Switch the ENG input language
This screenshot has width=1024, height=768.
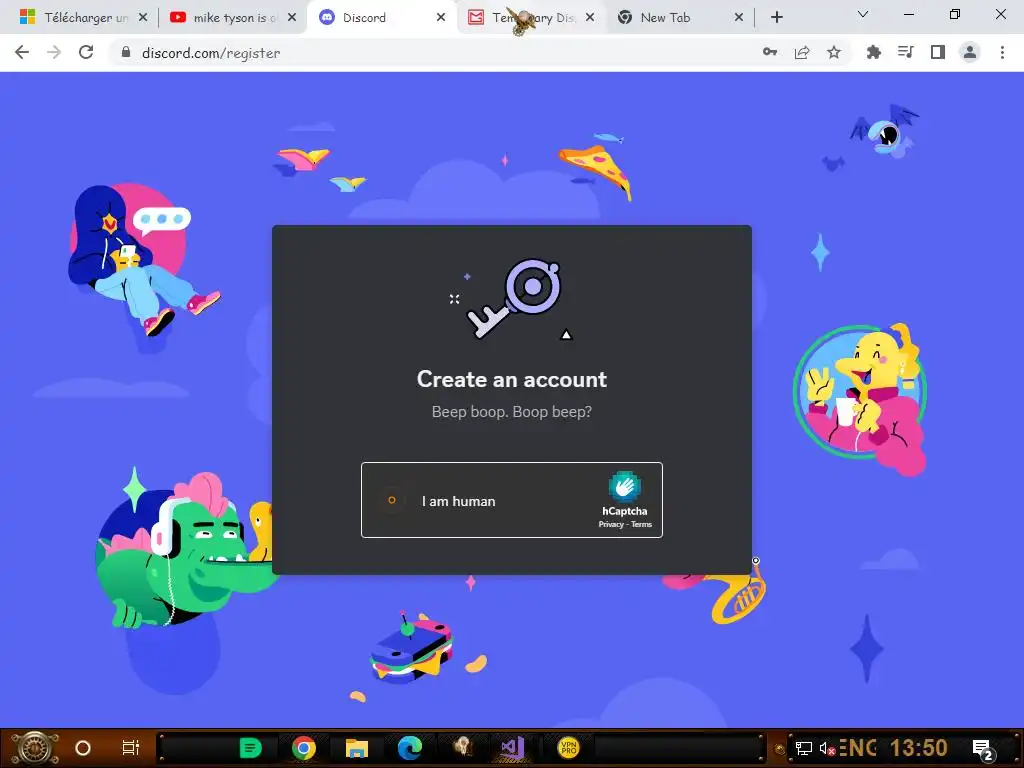tap(858, 748)
